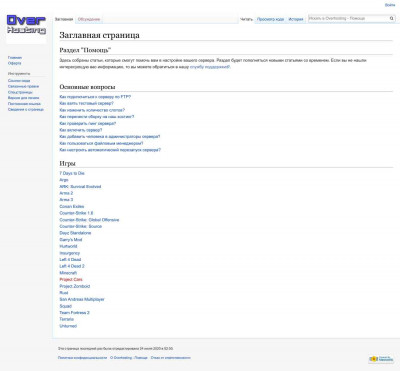Open the Squad link
This screenshot has height=371, width=400.
[66, 306]
